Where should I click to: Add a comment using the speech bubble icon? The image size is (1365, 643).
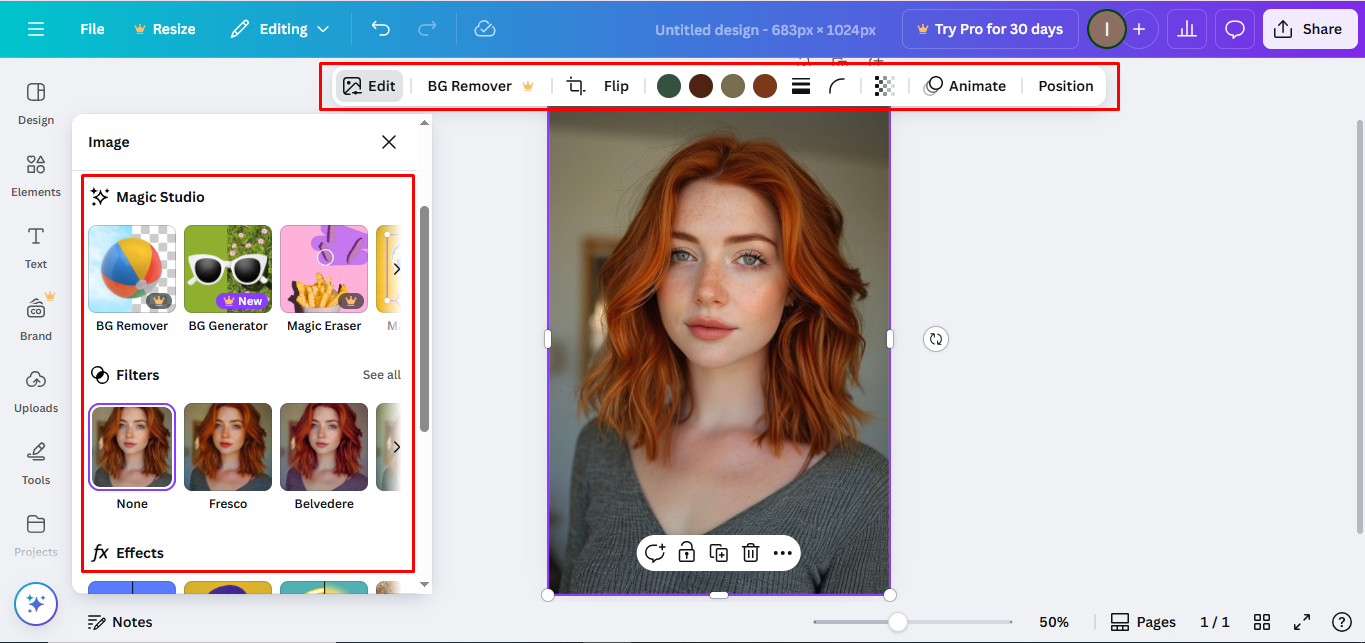[654, 552]
